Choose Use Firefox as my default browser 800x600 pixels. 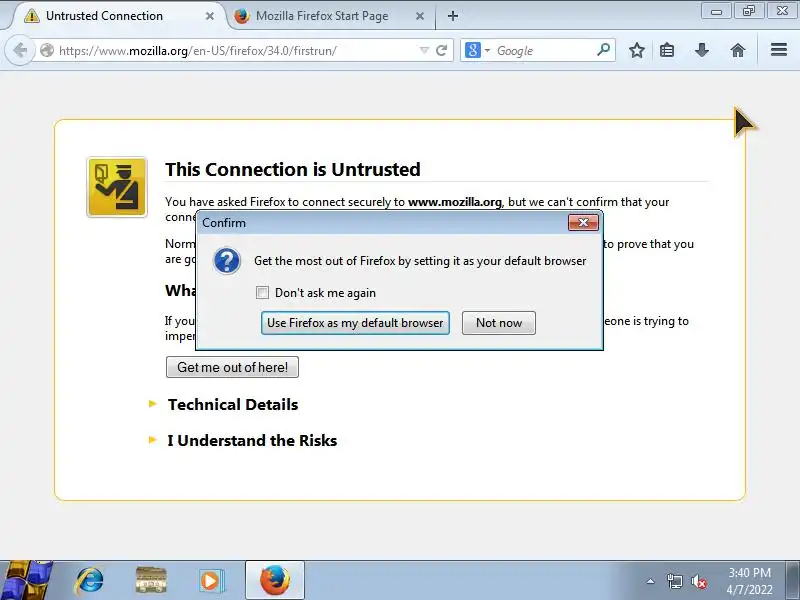coord(355,323)
